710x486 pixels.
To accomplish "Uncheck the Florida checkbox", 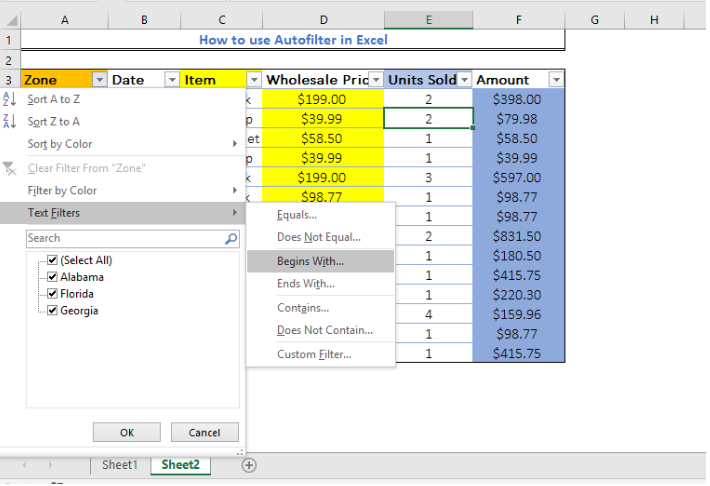I will click(x=53, y=294).
